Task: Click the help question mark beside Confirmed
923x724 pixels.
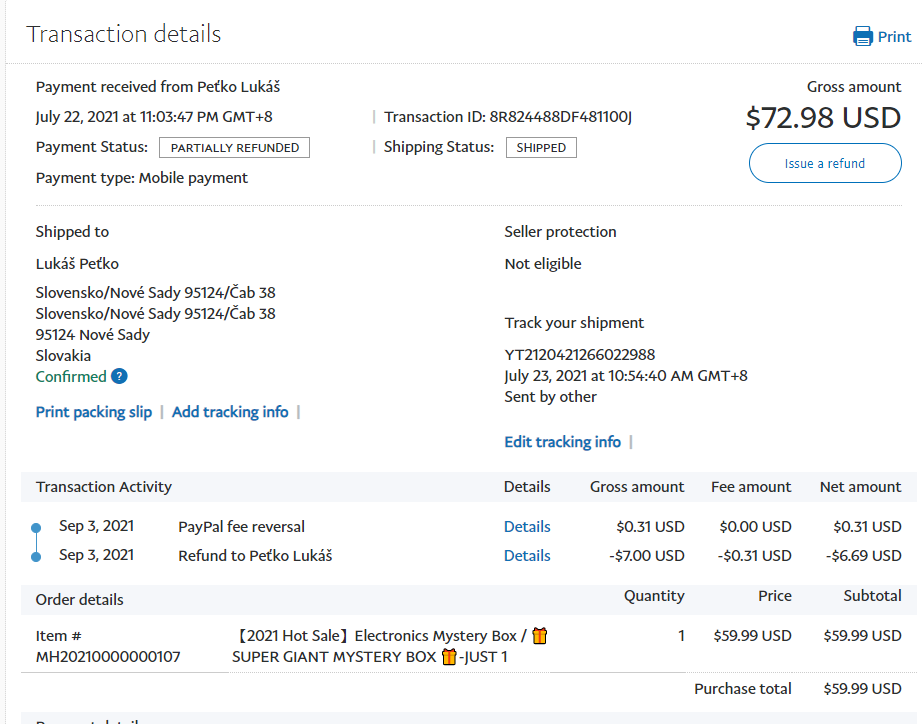Action: click(x=119, y=377)
